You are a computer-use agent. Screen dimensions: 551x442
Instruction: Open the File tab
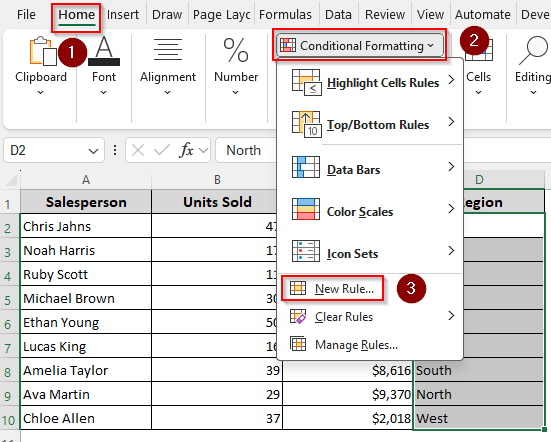26,15
